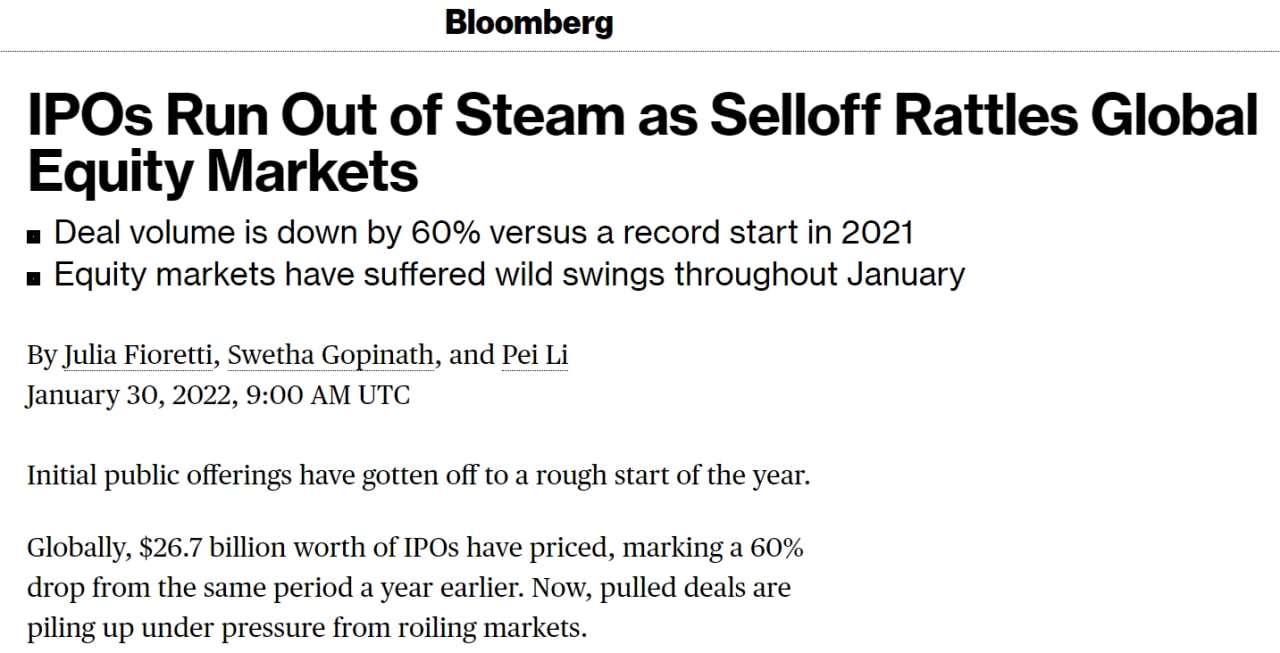Screen dimensions: 1280x653
Task: Click the square bullet before 'Equity markets have'
Action: [34, 277]
